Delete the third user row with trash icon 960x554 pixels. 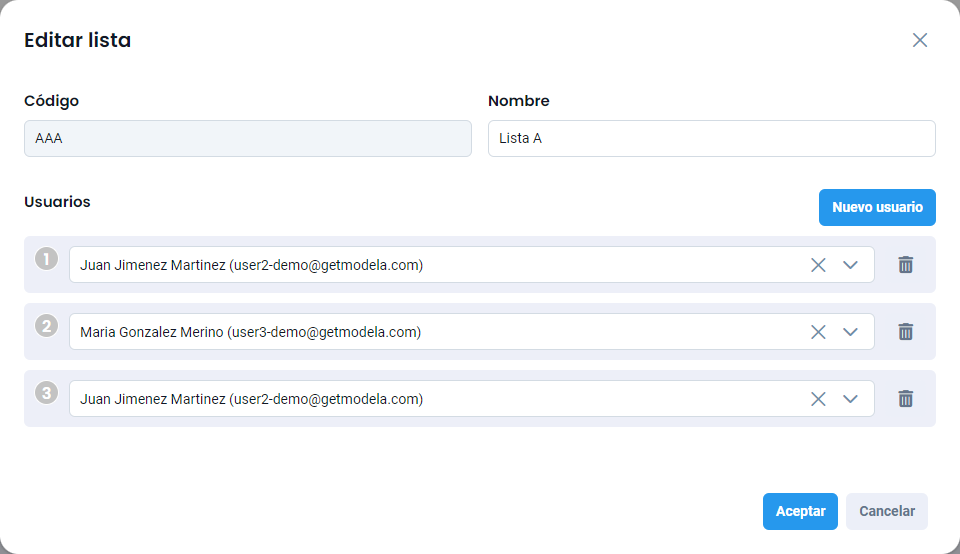(x=905, y=399)
